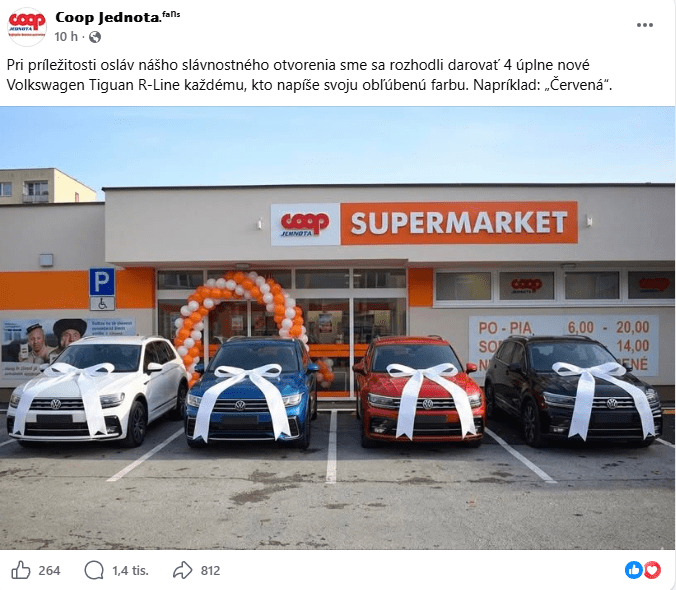
Task: Click the globe public-visibility icon
Action: coord(95,37)
